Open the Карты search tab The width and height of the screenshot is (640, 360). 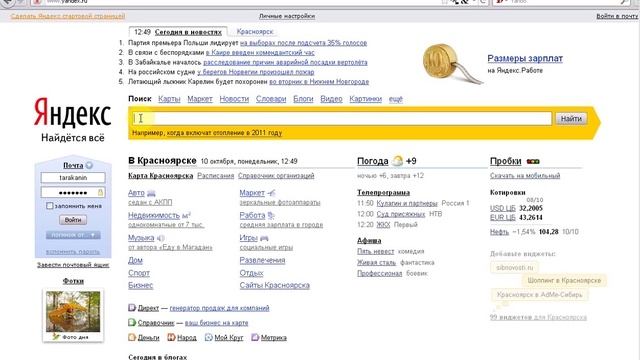[x=169, y=99]
